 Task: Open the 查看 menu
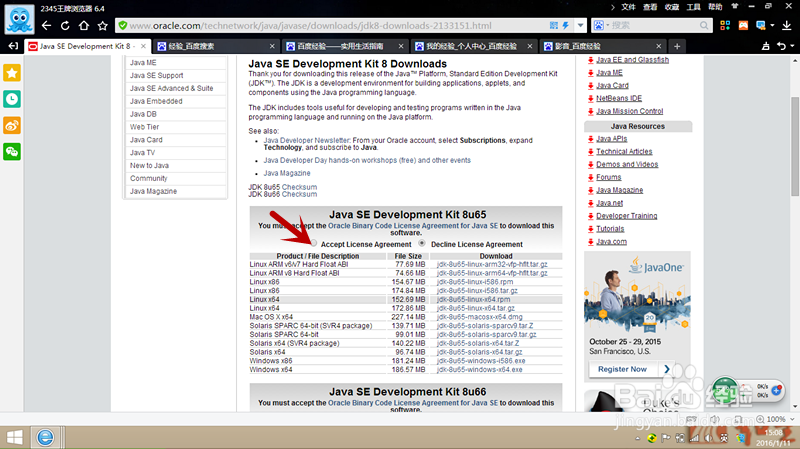point(650,7)
